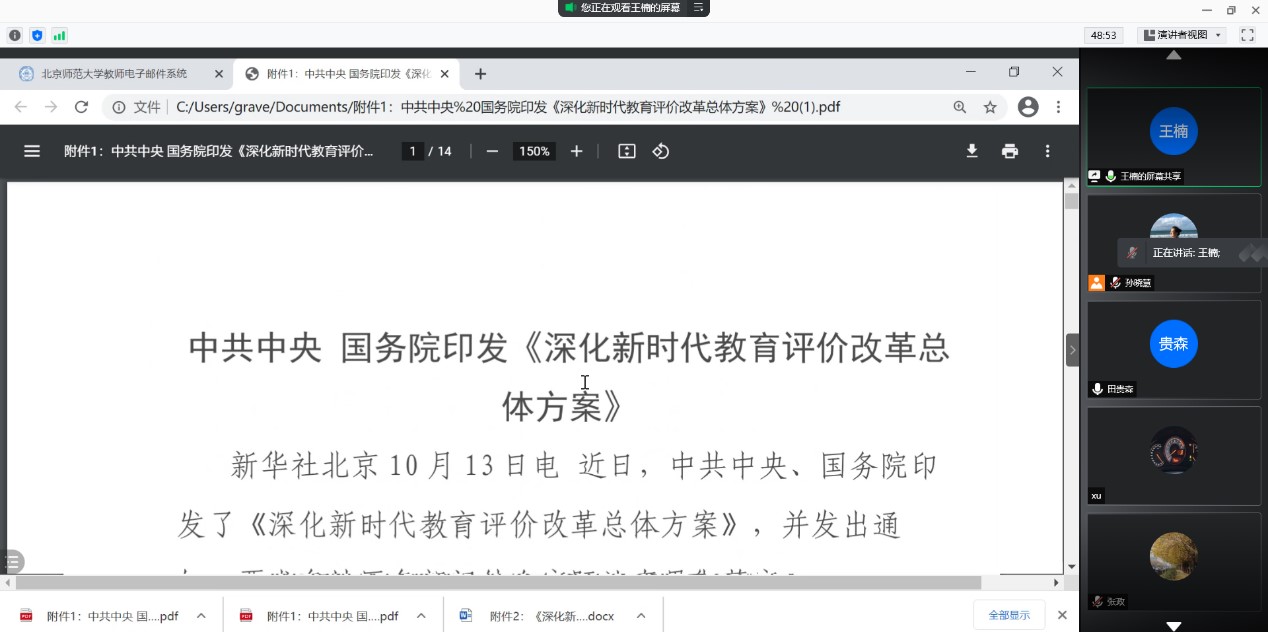Click the print icon in PDF toolbar
The height and width of the screenshot is (632, 1268).
point(1009,151)
